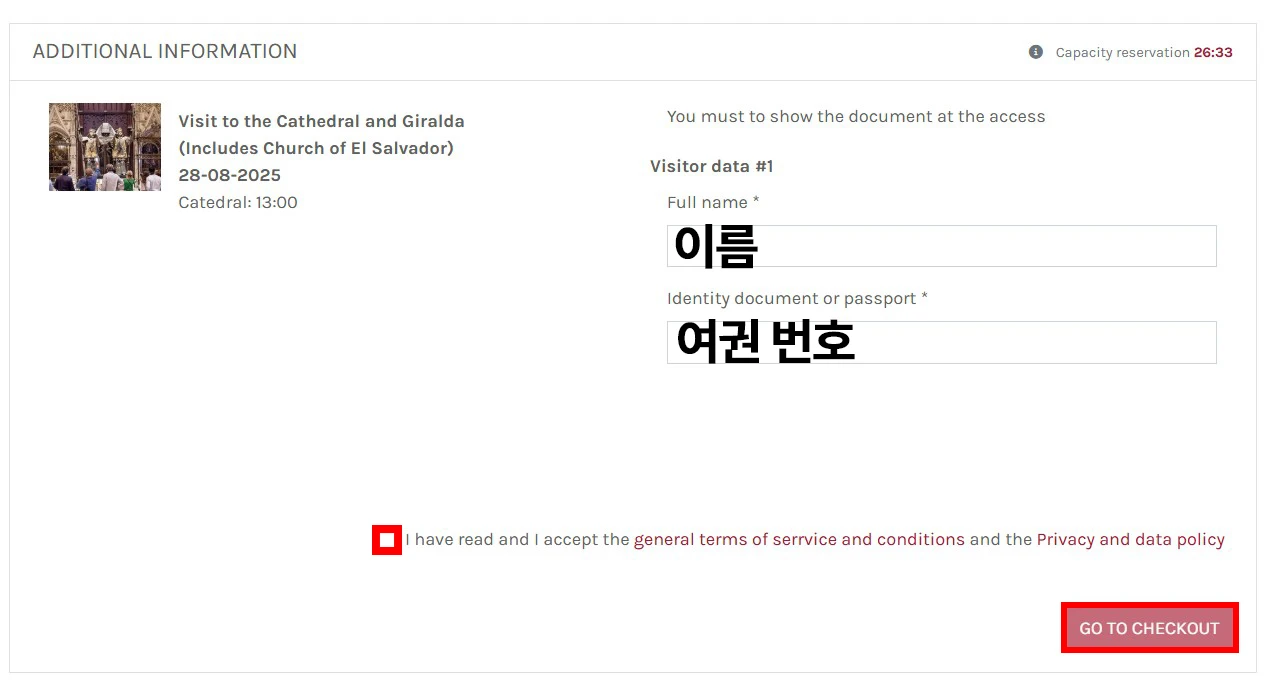Viewport: 1266px width, 691px height.
Task: Click the Cathedral visit thumbnail image
Action: [x=105, y=147]
